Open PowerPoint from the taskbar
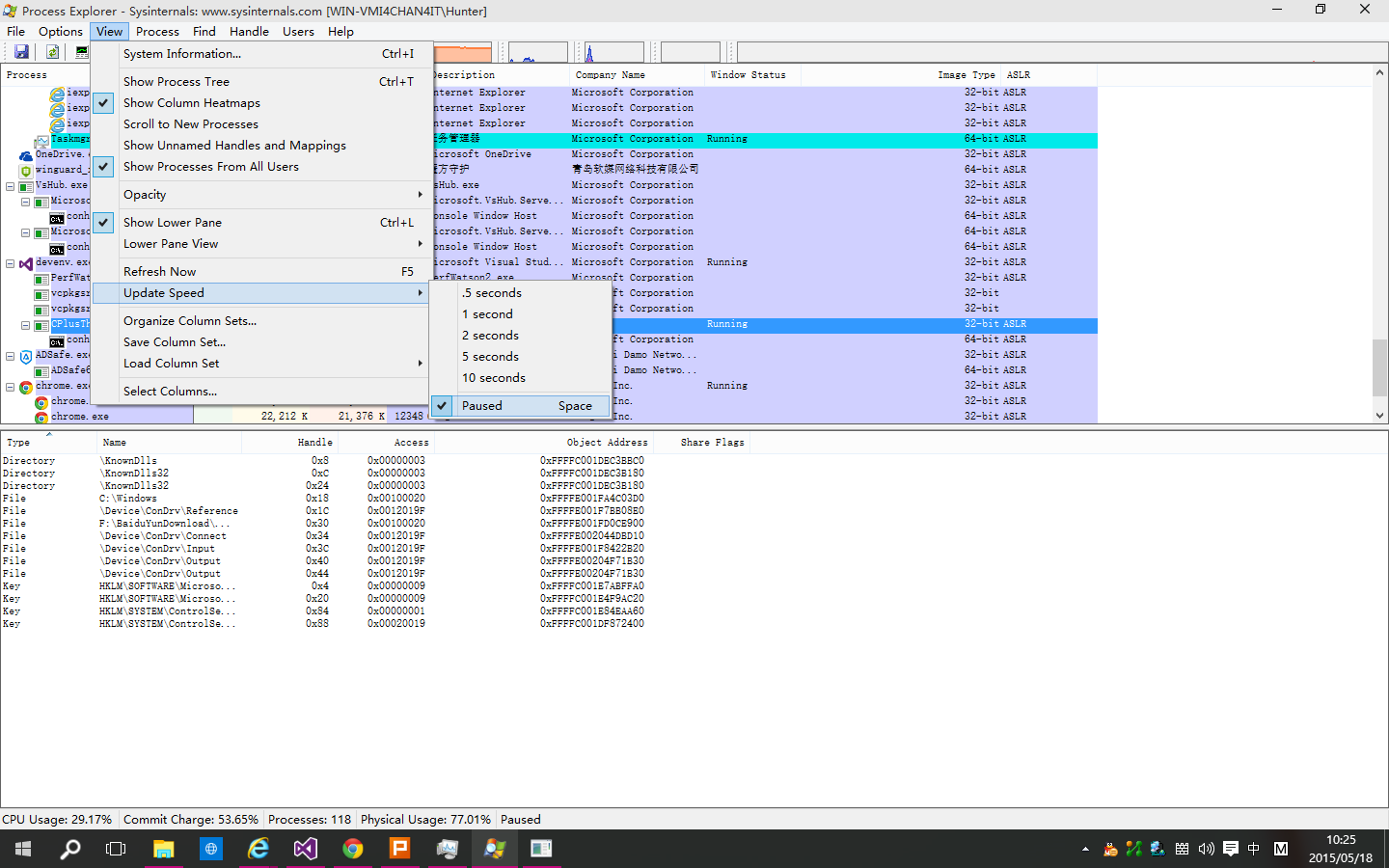1389x868 pixels. [x=399, y=849]
